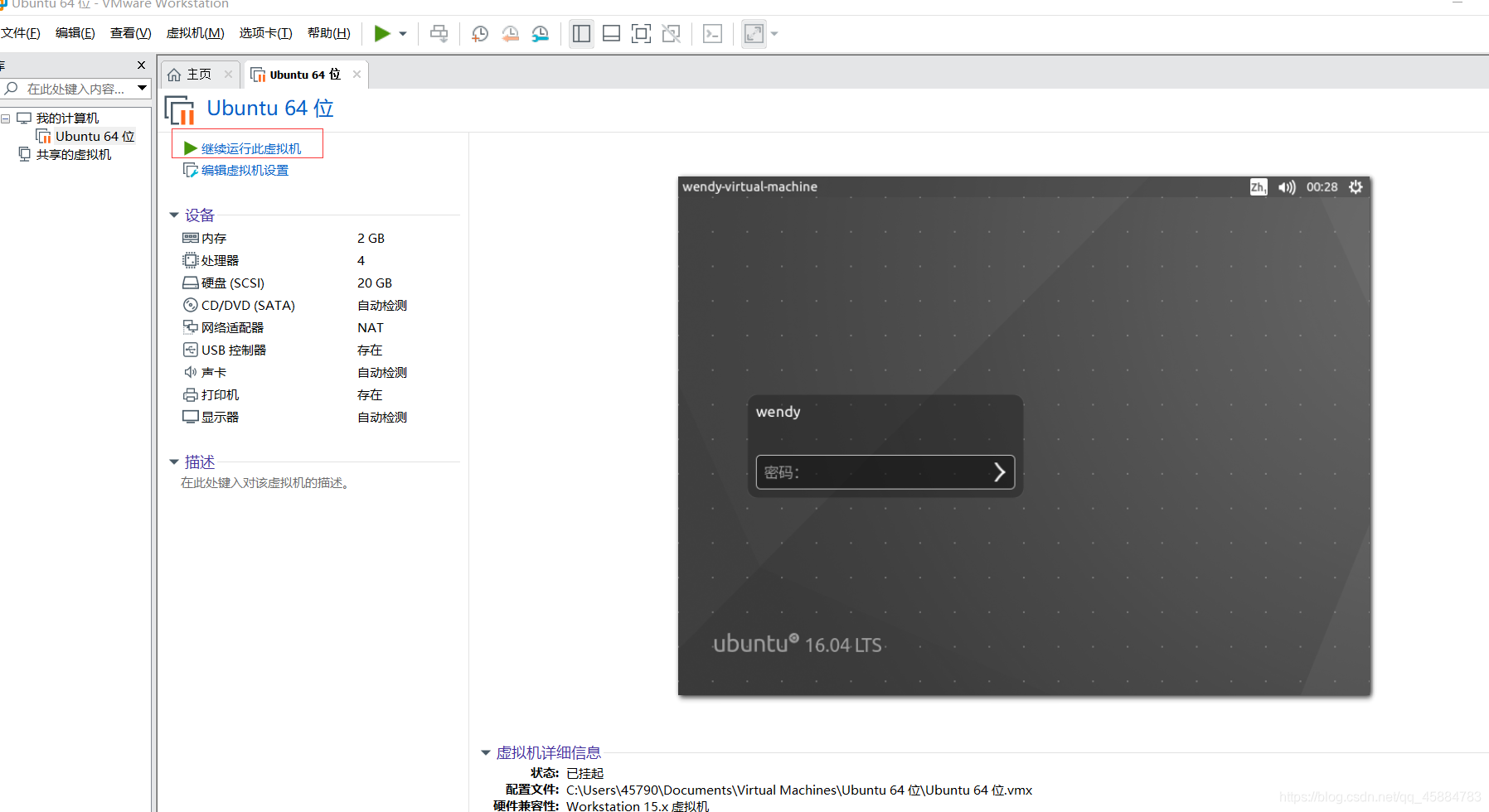Click the 网络适配器 device icon
Screen dimensions: 1489x812
tap(191, 327)
